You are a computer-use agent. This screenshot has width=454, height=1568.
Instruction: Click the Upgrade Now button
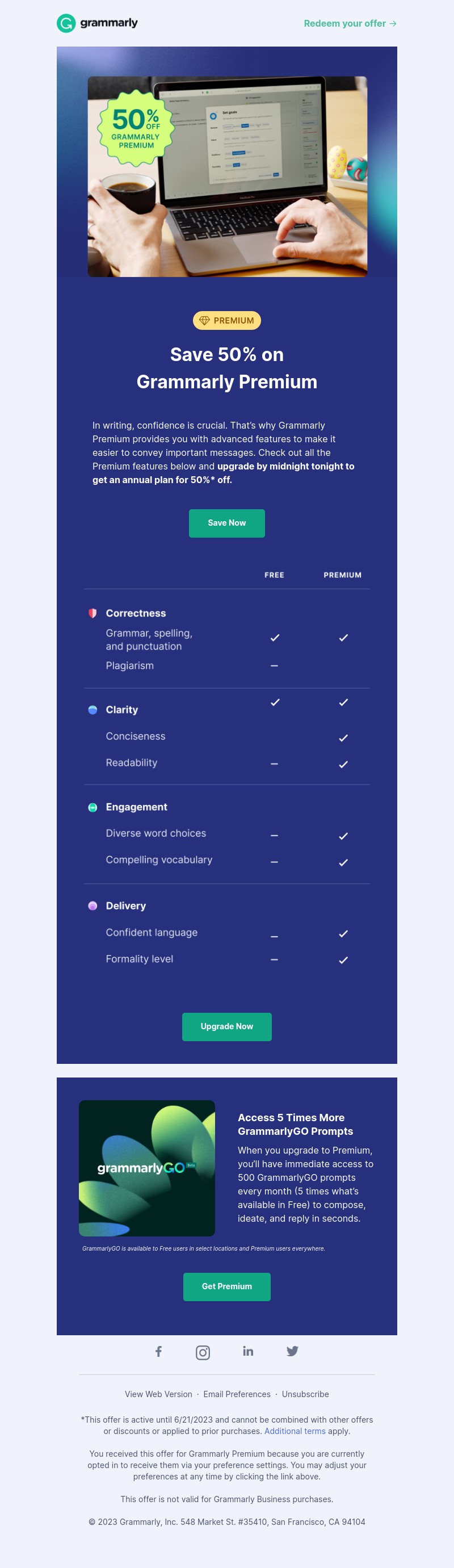click(x=227, y=1027)
